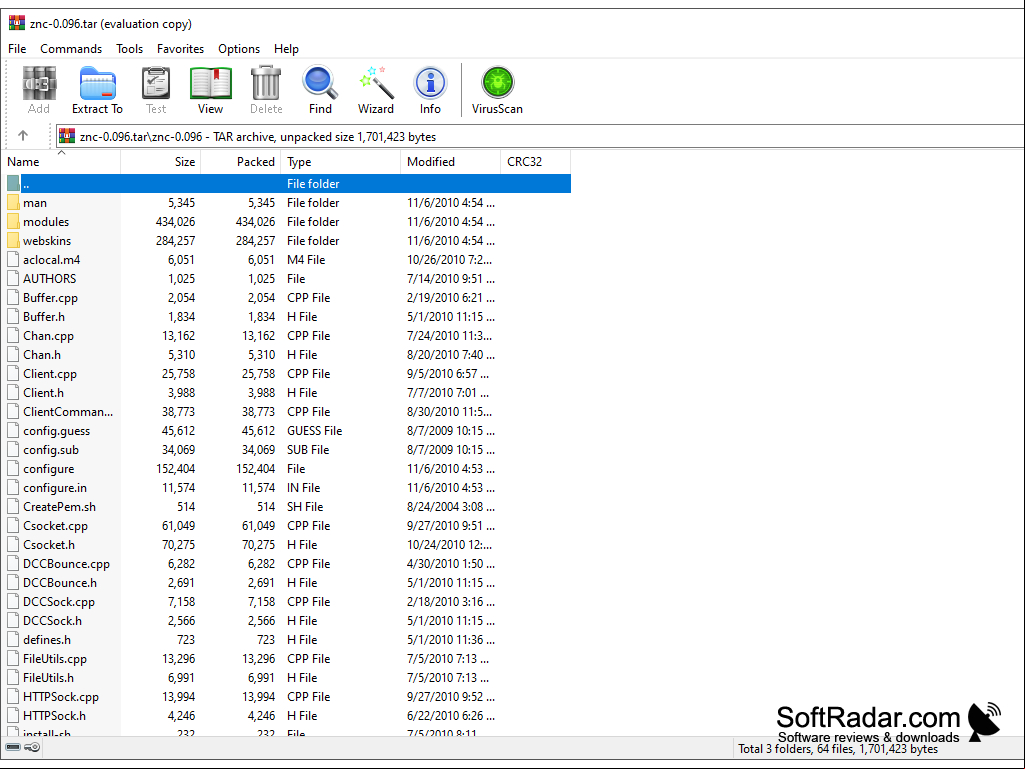Open the Favorites menu
The image size is (1025, 769).
click(x=180, y=49)
